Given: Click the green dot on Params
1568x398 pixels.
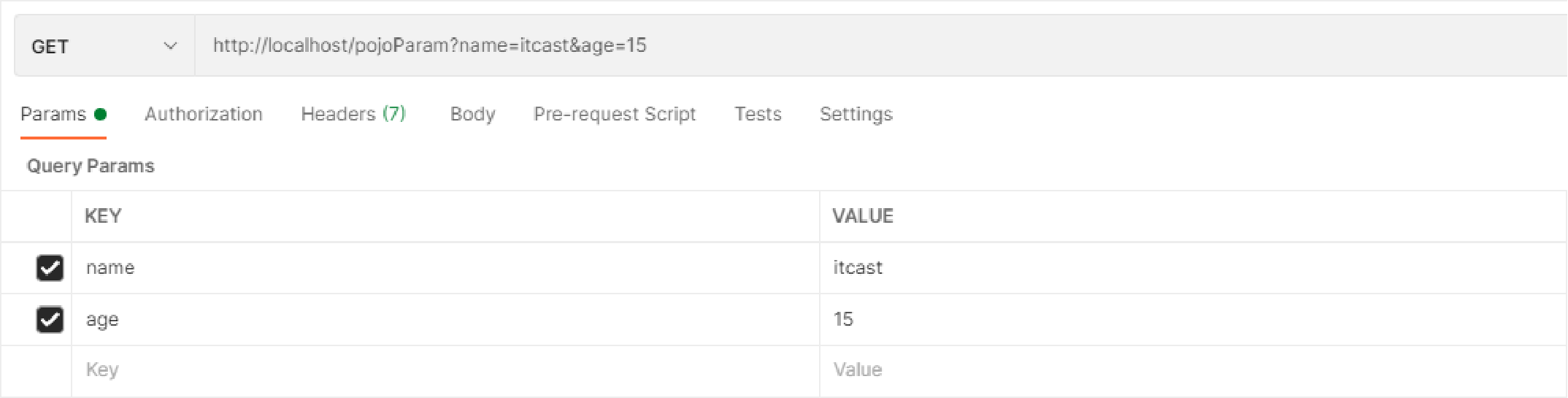Looking at the screenshot, I should pyautogui.click(x=101, y=114).
